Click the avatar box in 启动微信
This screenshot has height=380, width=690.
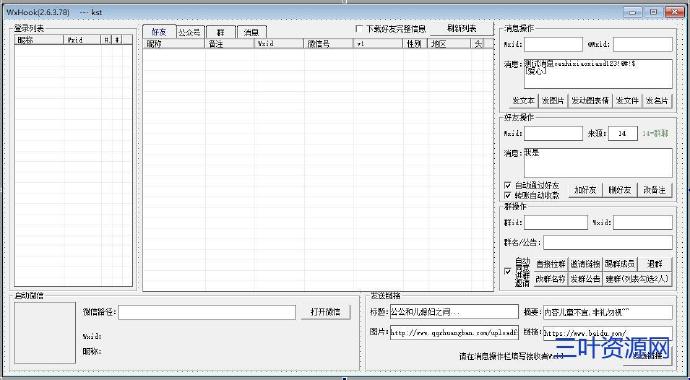[45, 333]
